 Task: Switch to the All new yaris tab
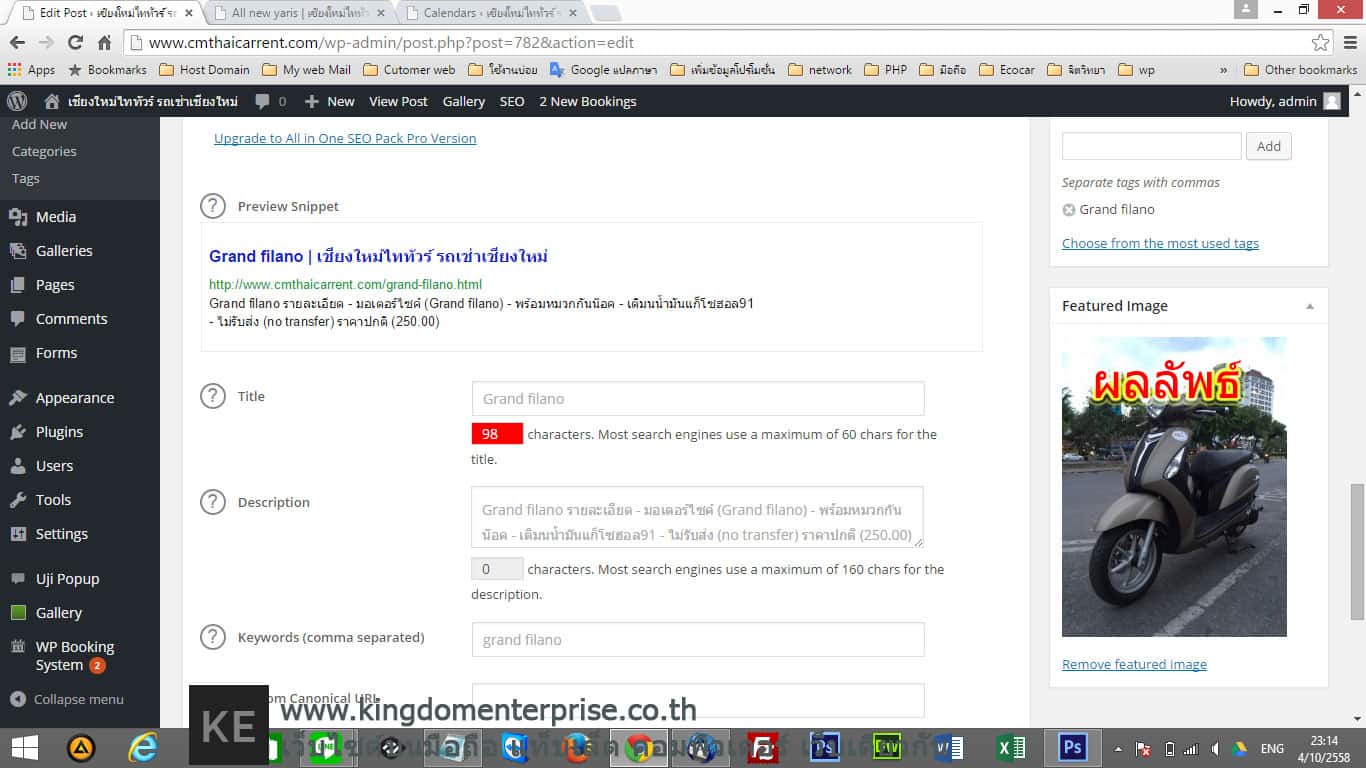(x=299, y=13)
